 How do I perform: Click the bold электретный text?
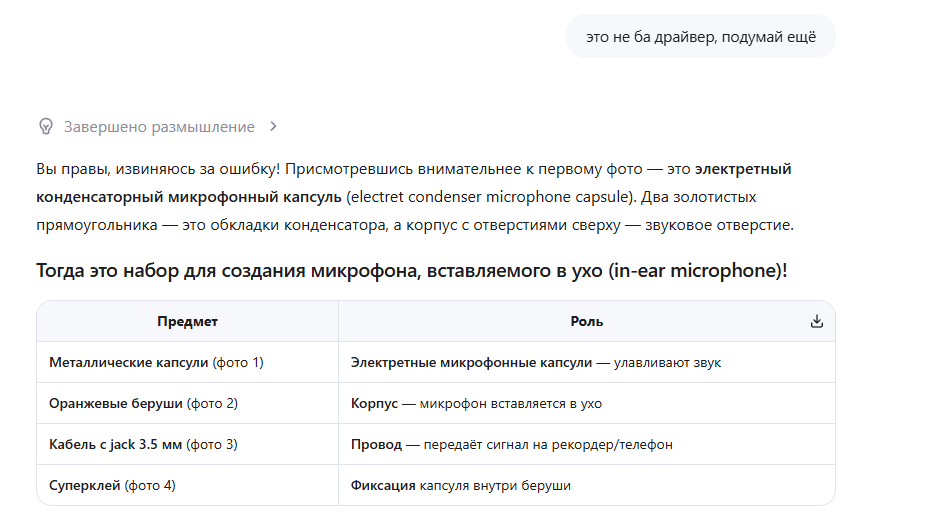[x=743, y=169]
